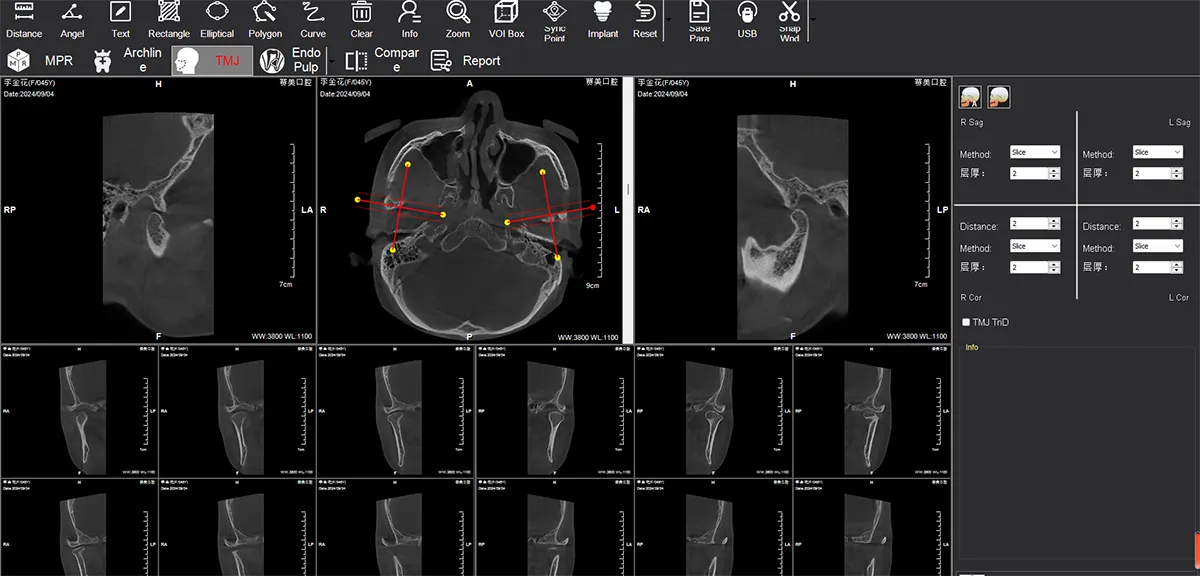1200x576 pixels.
Task: Expand the dropdown arrow beside Snap Wnd
Action: (x=812, y=18)
